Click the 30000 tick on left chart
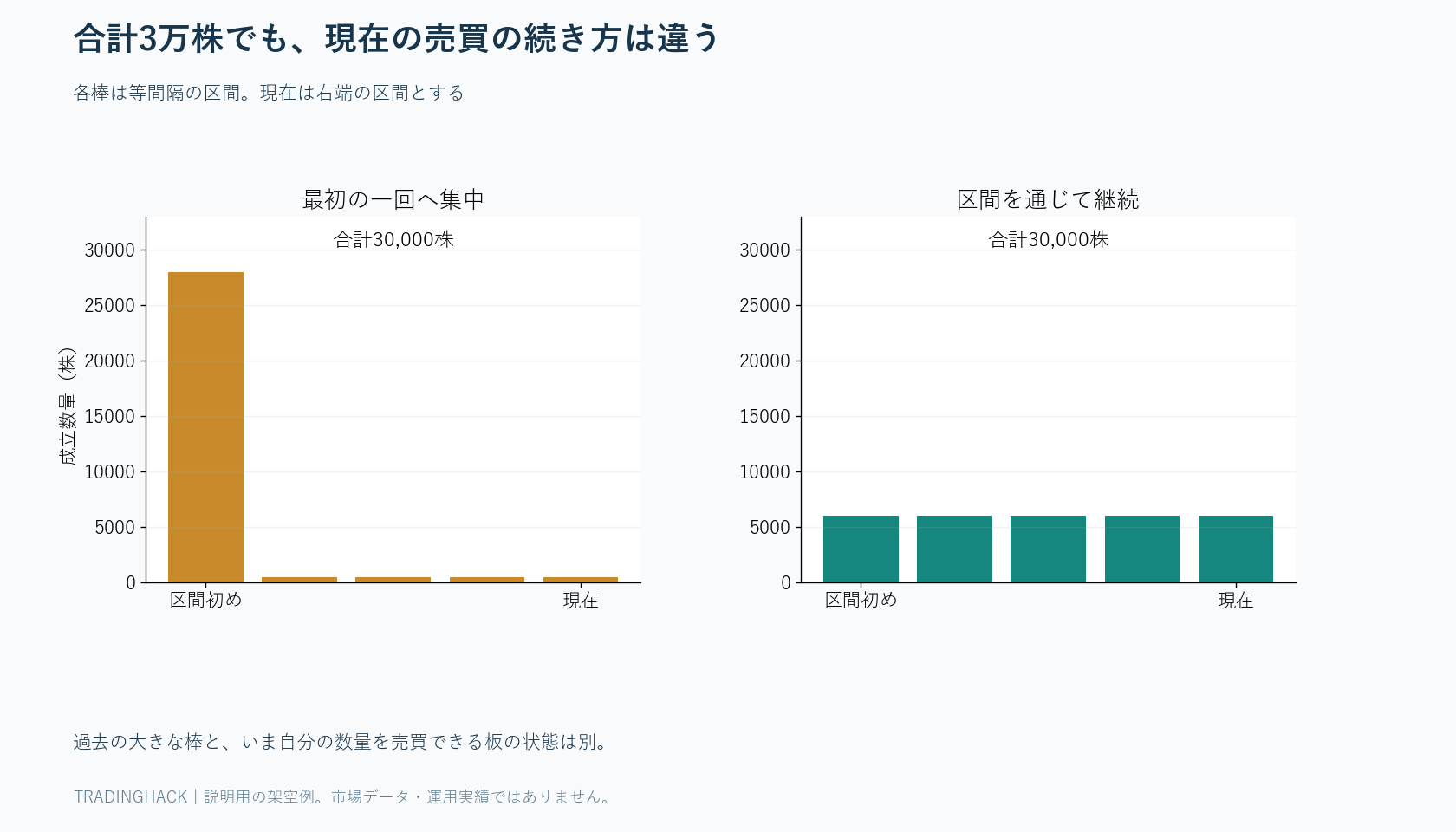Viewport: 1456px width, 832px height. point(110,250)
